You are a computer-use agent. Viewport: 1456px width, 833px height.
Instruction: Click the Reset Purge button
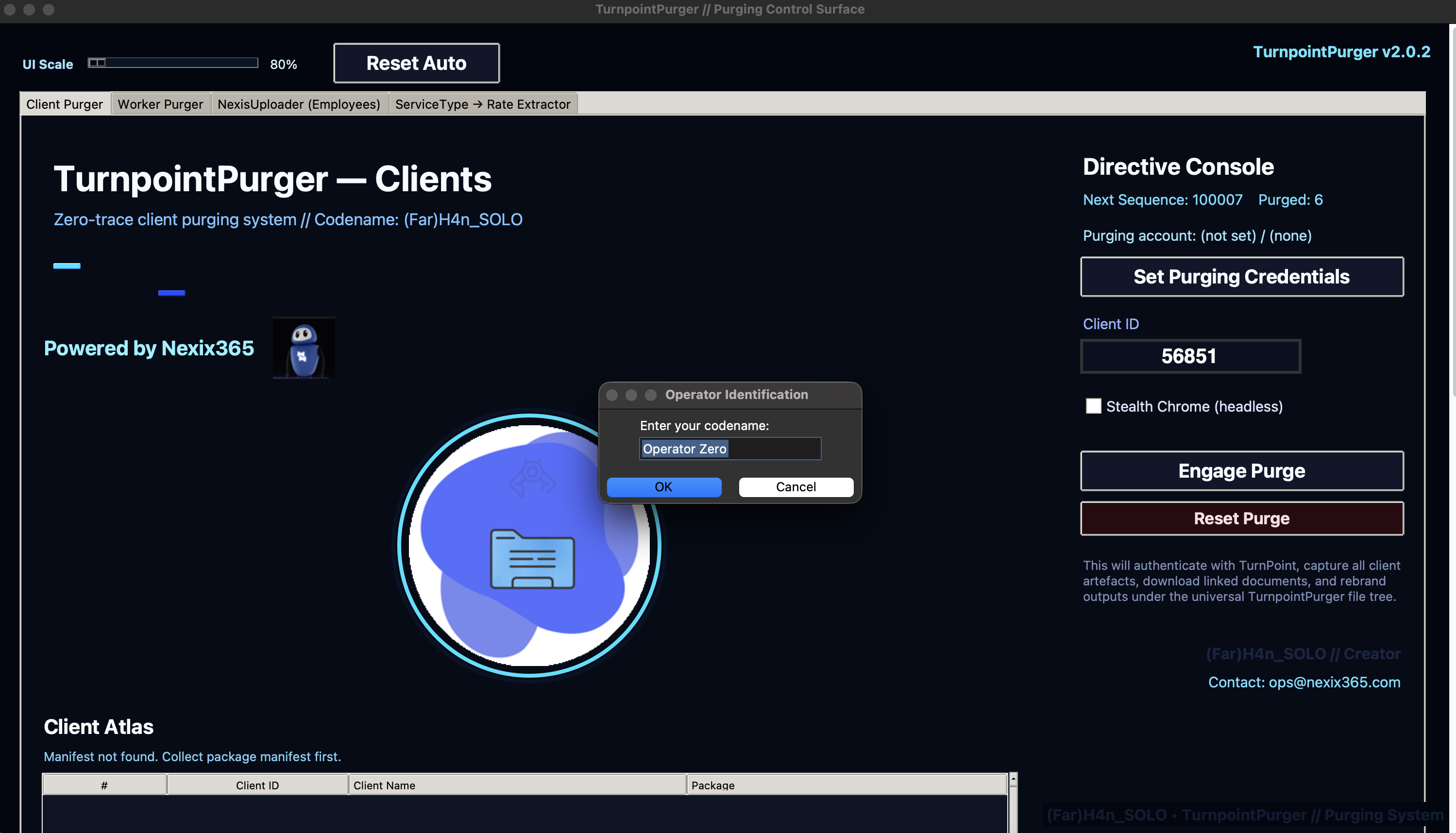(1241, 518)
